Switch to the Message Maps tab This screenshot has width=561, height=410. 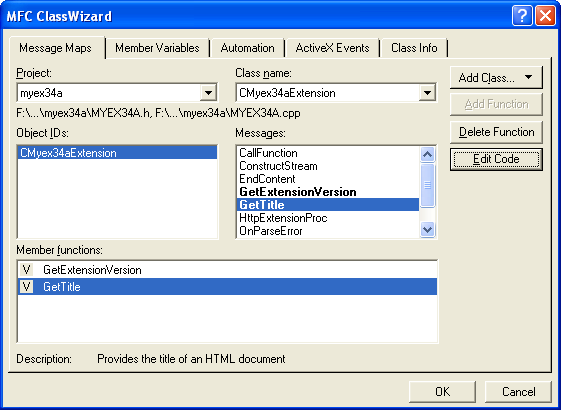coord(57,48)
